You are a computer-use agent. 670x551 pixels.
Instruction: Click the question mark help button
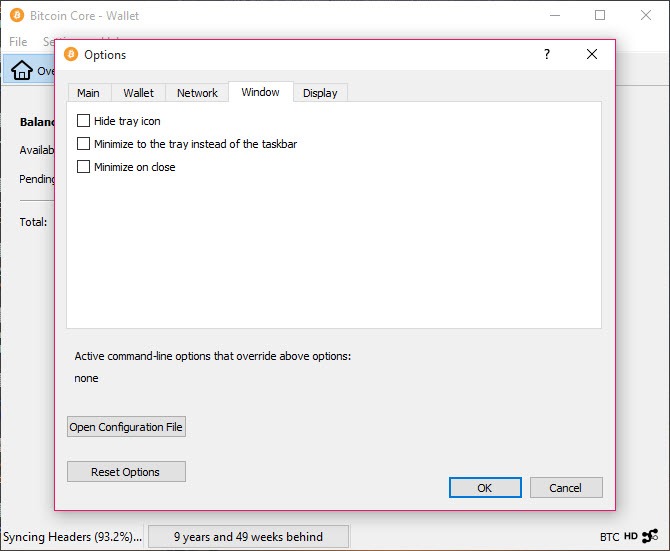pos(547,54)
